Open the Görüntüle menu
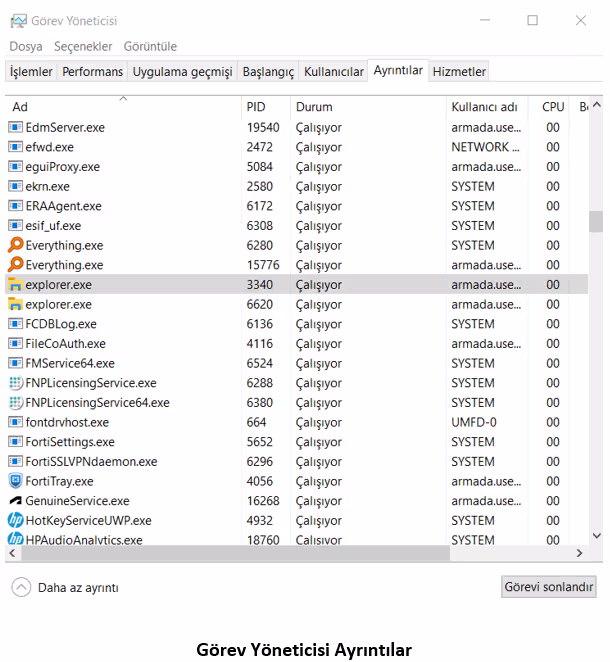This screenshot has width=610, height=662. (x=150, y=46)
